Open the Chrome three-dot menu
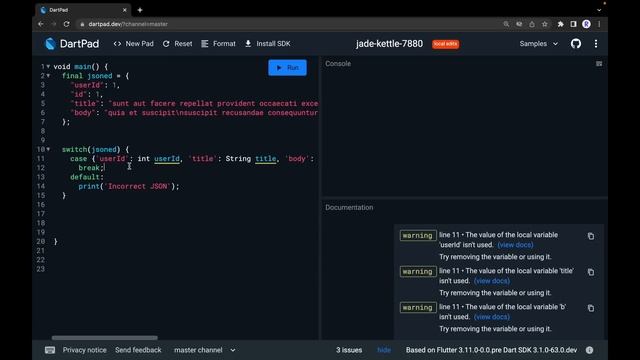The image size is (640, 360). pos(599,24)
